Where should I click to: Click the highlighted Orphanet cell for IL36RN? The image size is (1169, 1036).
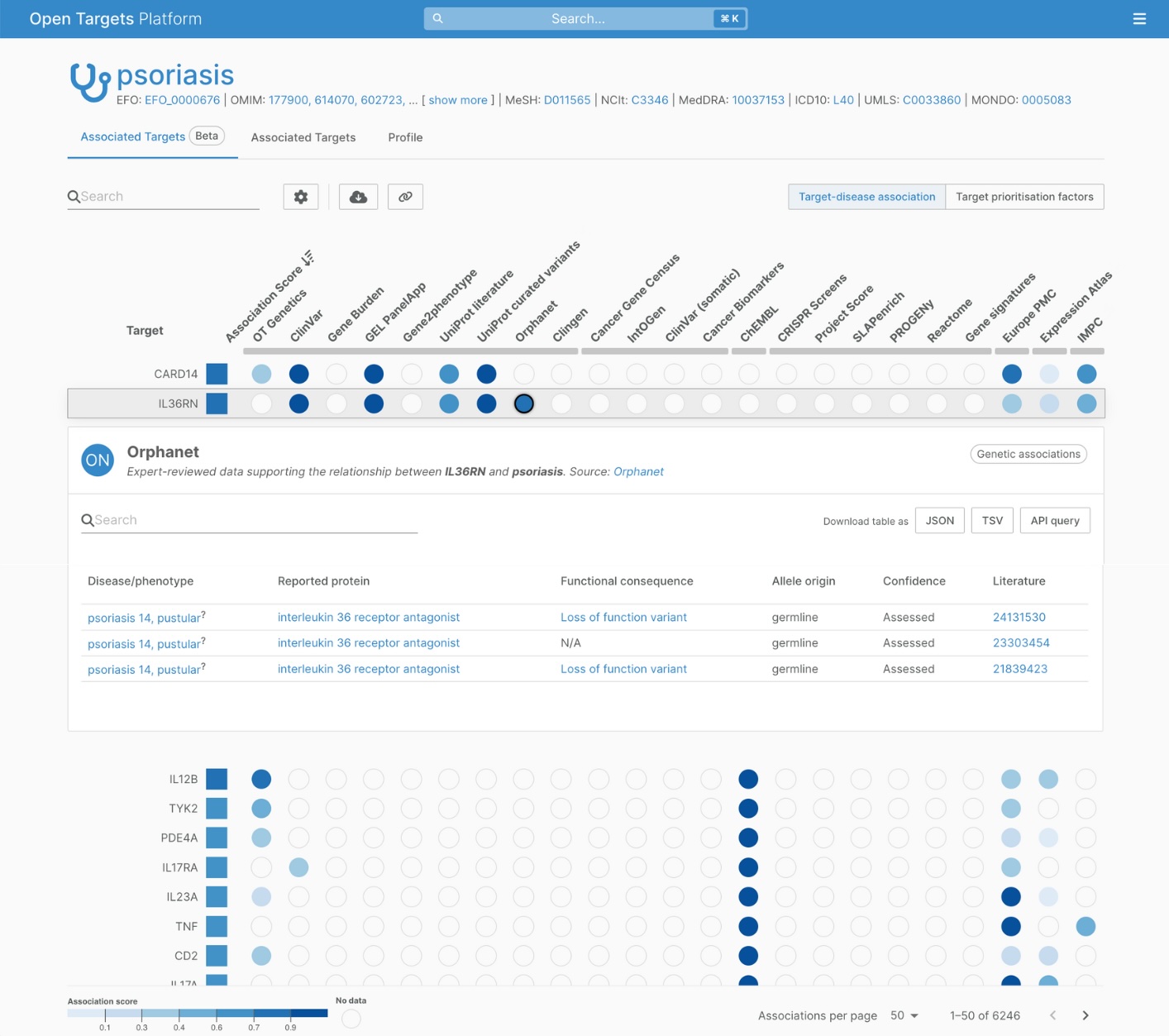524,403
